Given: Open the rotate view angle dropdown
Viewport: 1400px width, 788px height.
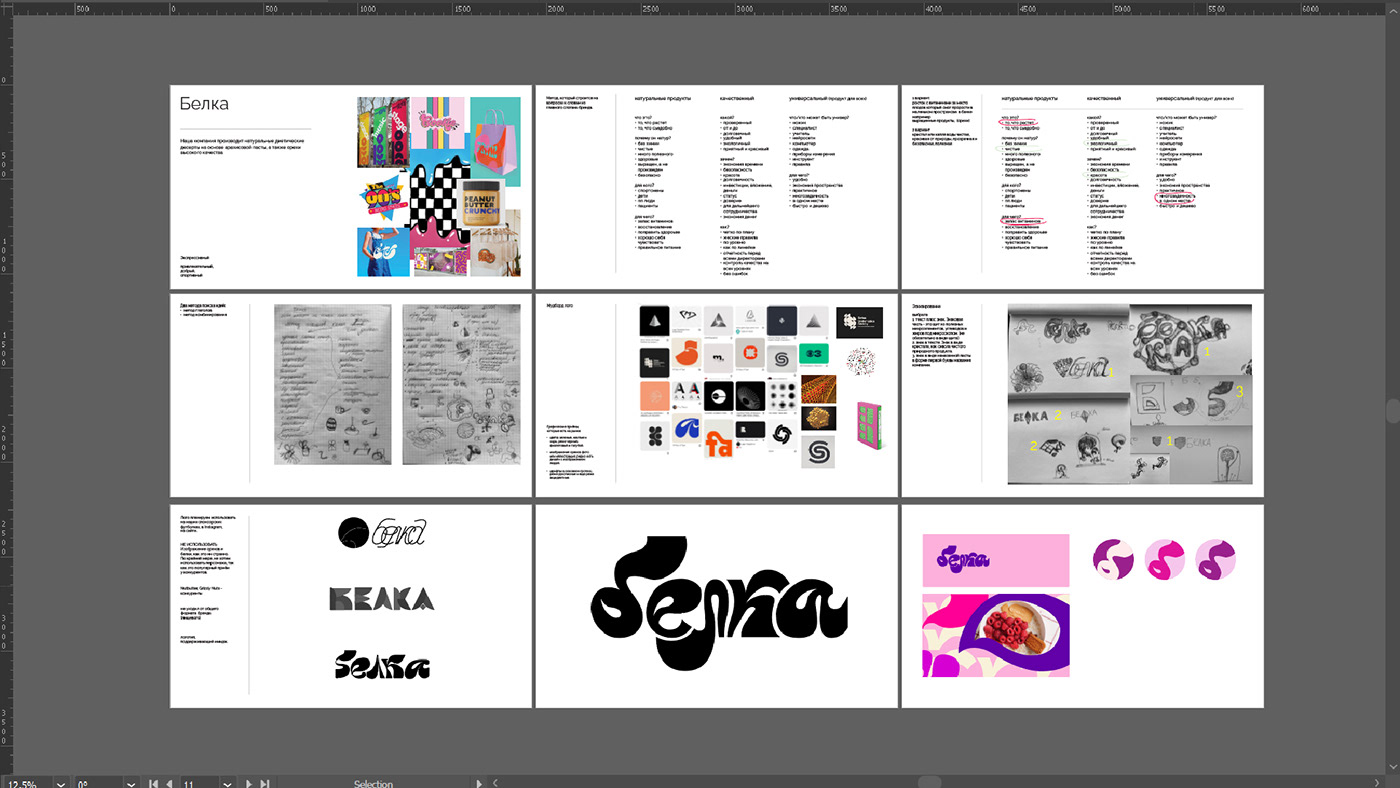Looking at the screenshot, I should [x=130, y=783].
